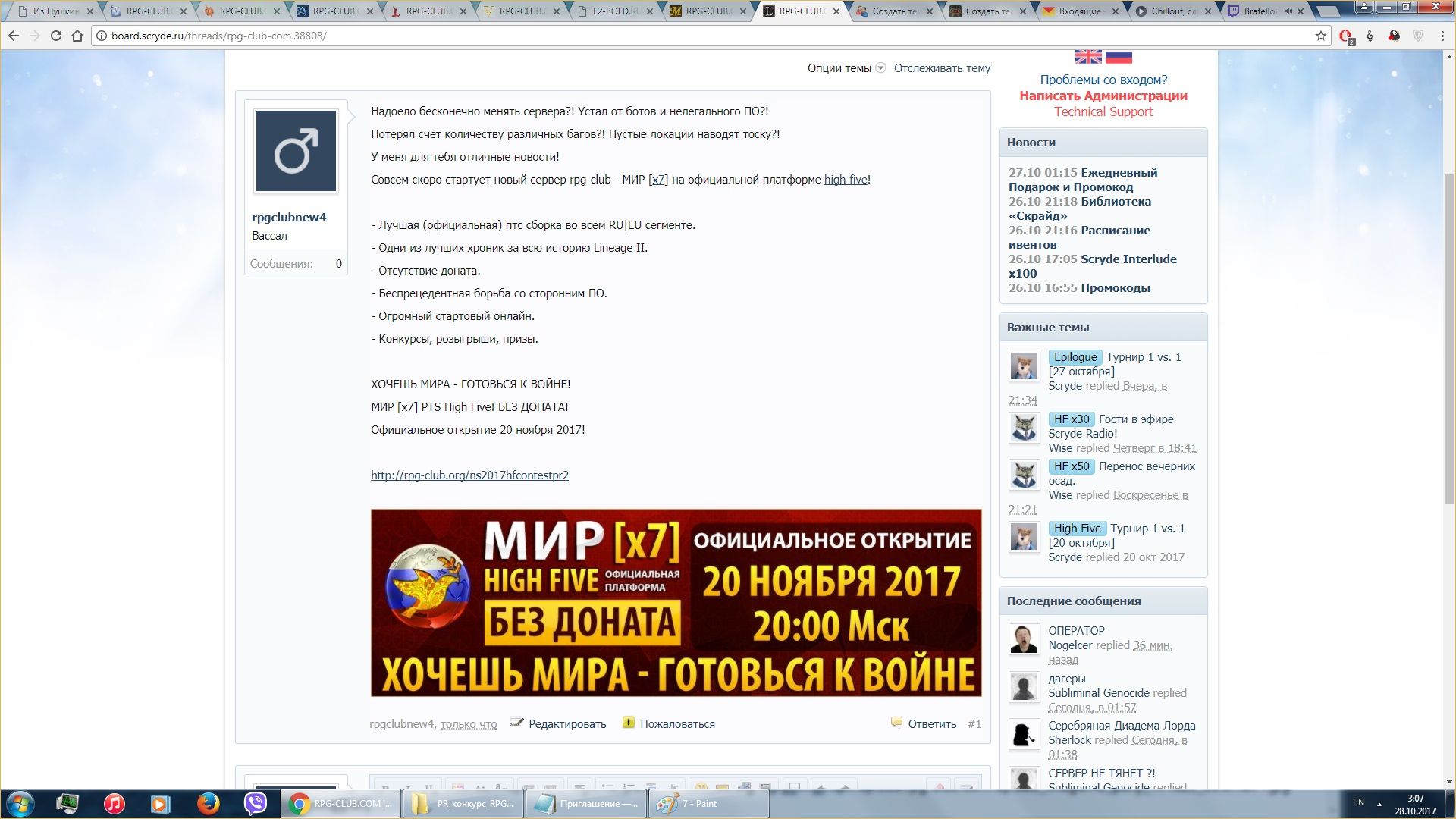The width and height of the screenshot is (1456, 819).
Task: Launch iTunes from the taskbar
Action: tap(115, 804)
